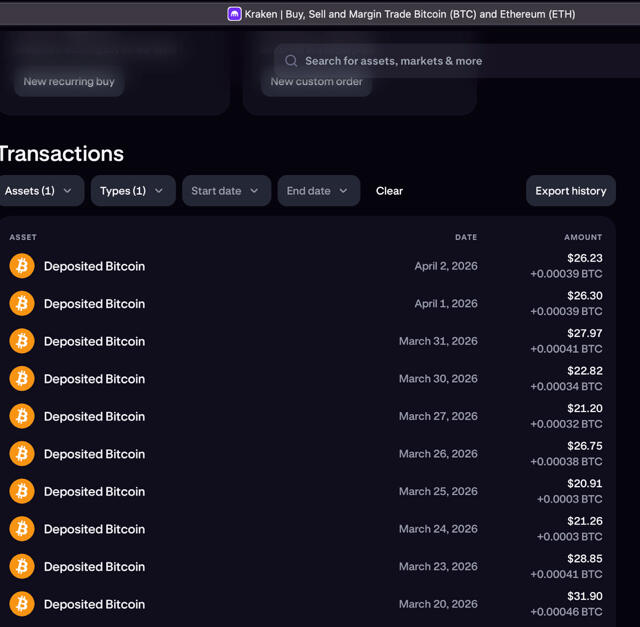
Task: Click the Bitcoin icon for March 20 deposit
Action: pyautogui.click(x=22, y=604)
